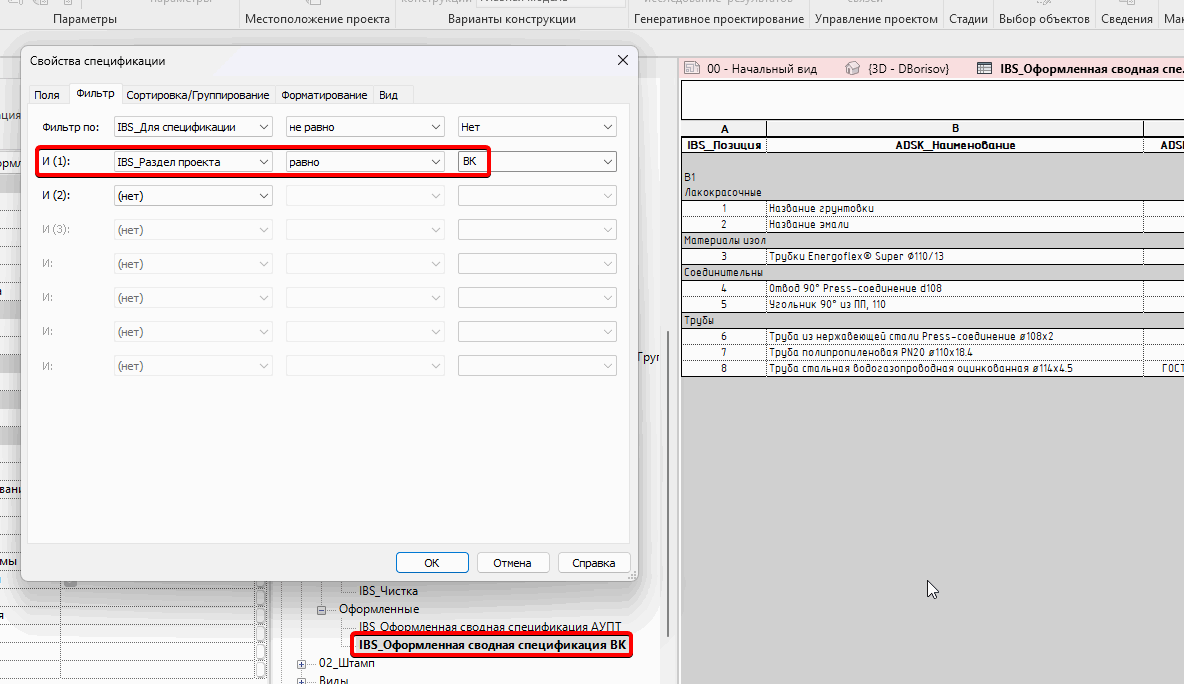The height and width of the screenshot is (684, 1184).
Task: Click the Сведения panel title
Action: pos(1127,19)
